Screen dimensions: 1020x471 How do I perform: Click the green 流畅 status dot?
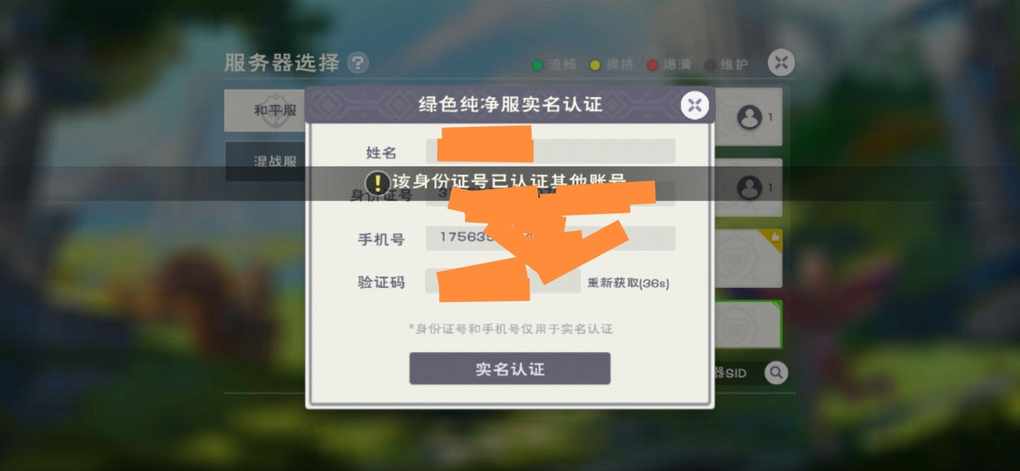(x=537, y=65)
